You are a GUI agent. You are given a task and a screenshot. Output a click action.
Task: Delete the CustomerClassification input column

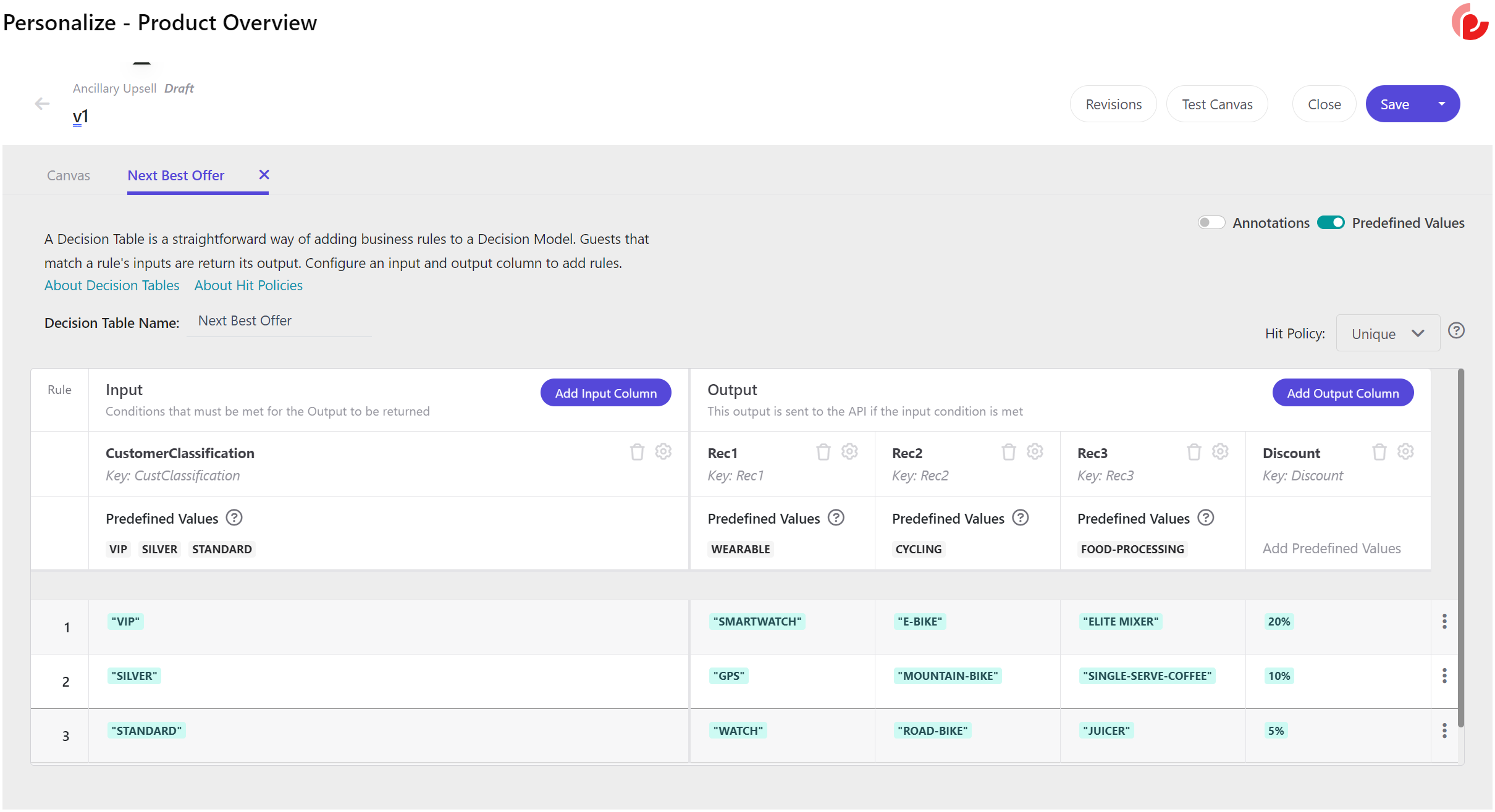637,452
